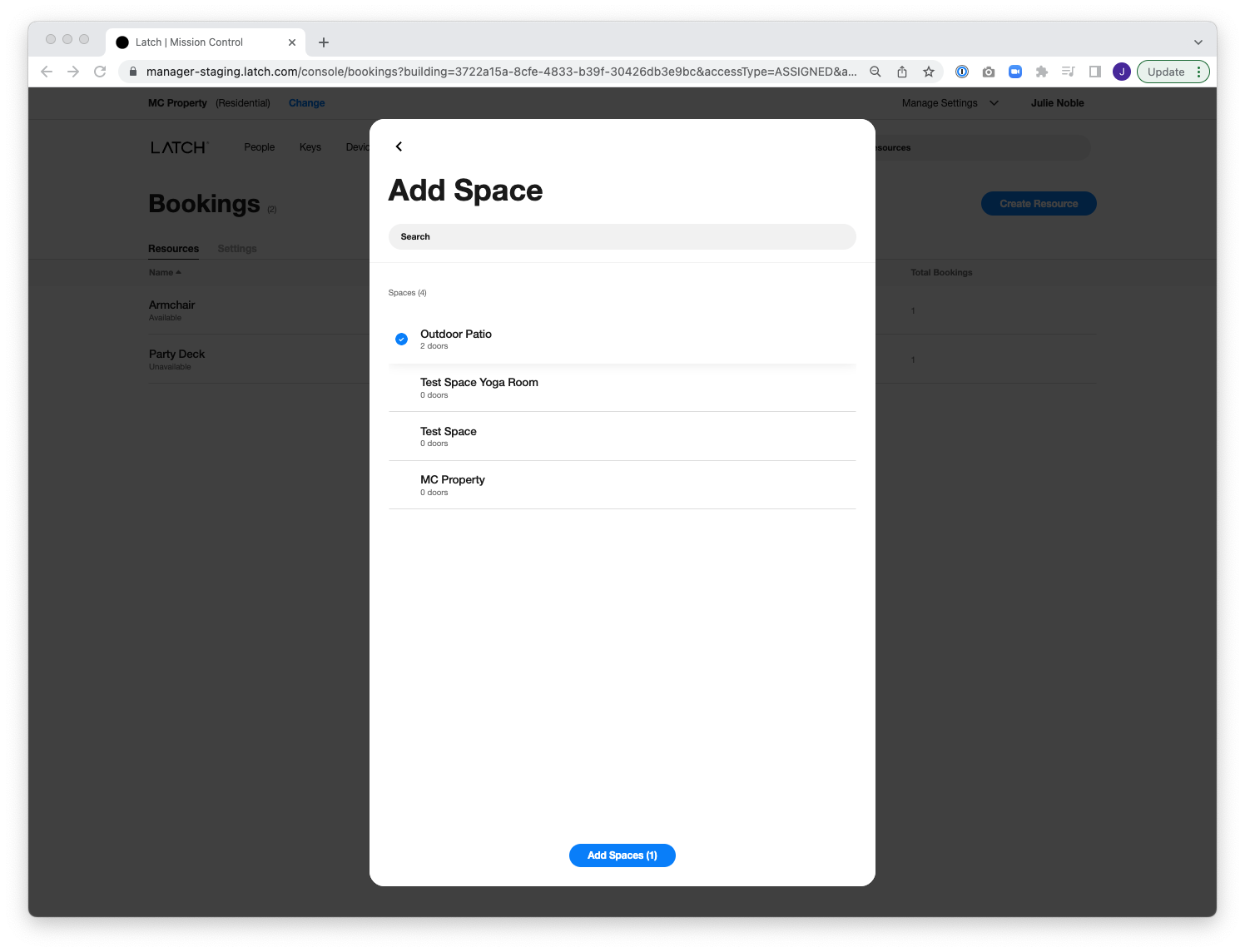Open the People nav item
Viewport: 1245px width, 952px height.
tap(260, 147)
